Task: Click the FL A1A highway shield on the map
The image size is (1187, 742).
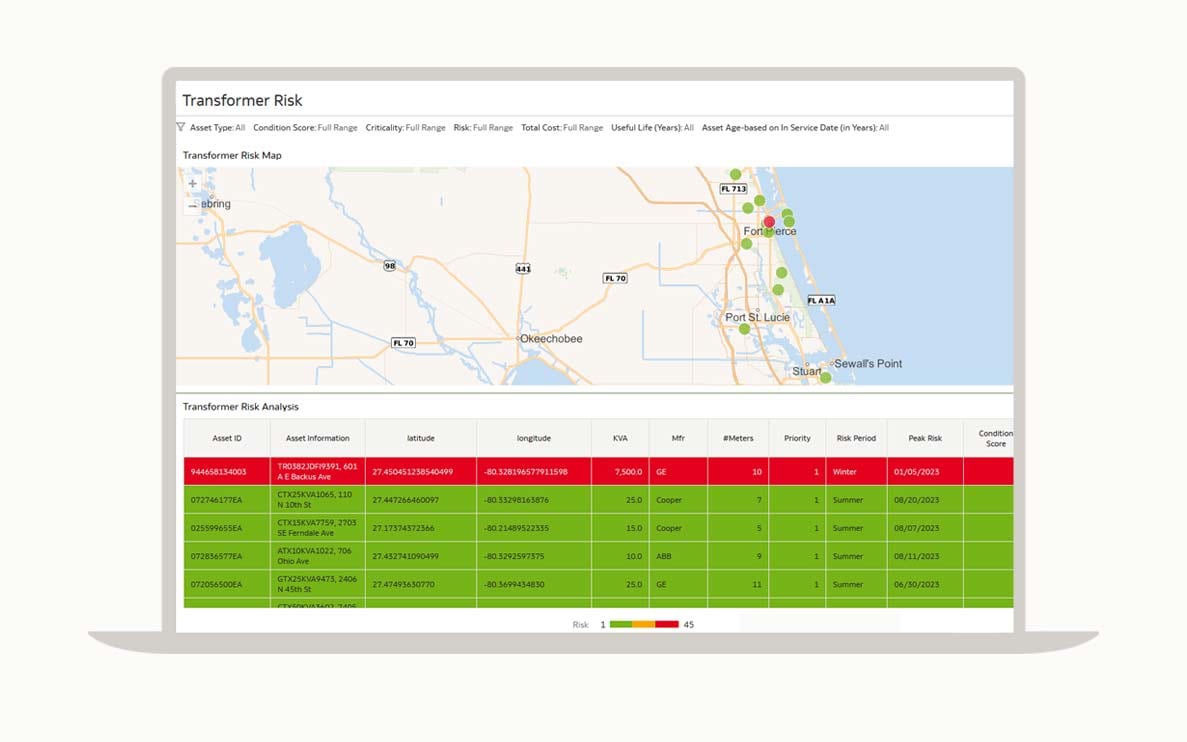Action: click(x=820, y=300)
